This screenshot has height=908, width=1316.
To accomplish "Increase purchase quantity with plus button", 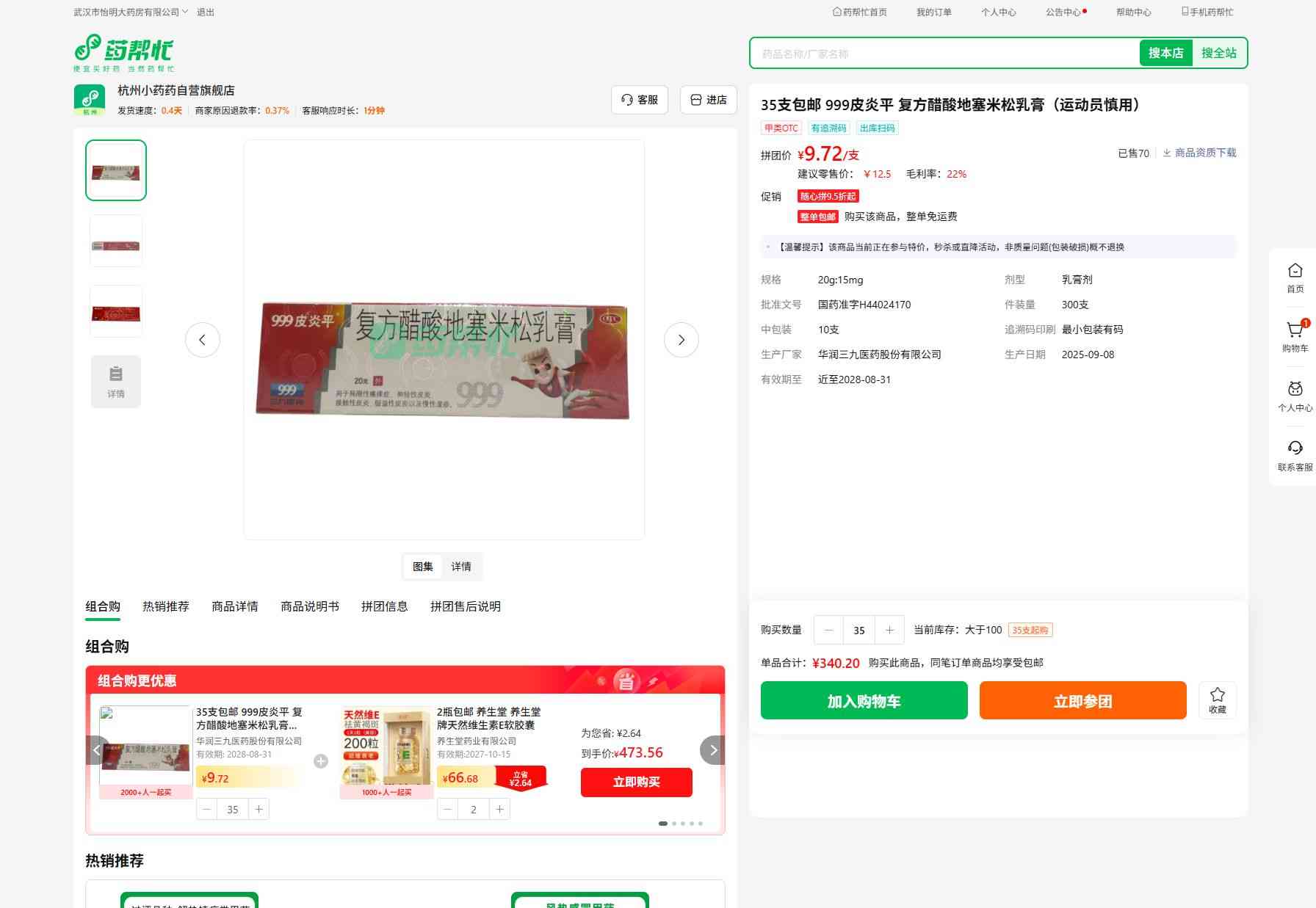I will point(889,630).
